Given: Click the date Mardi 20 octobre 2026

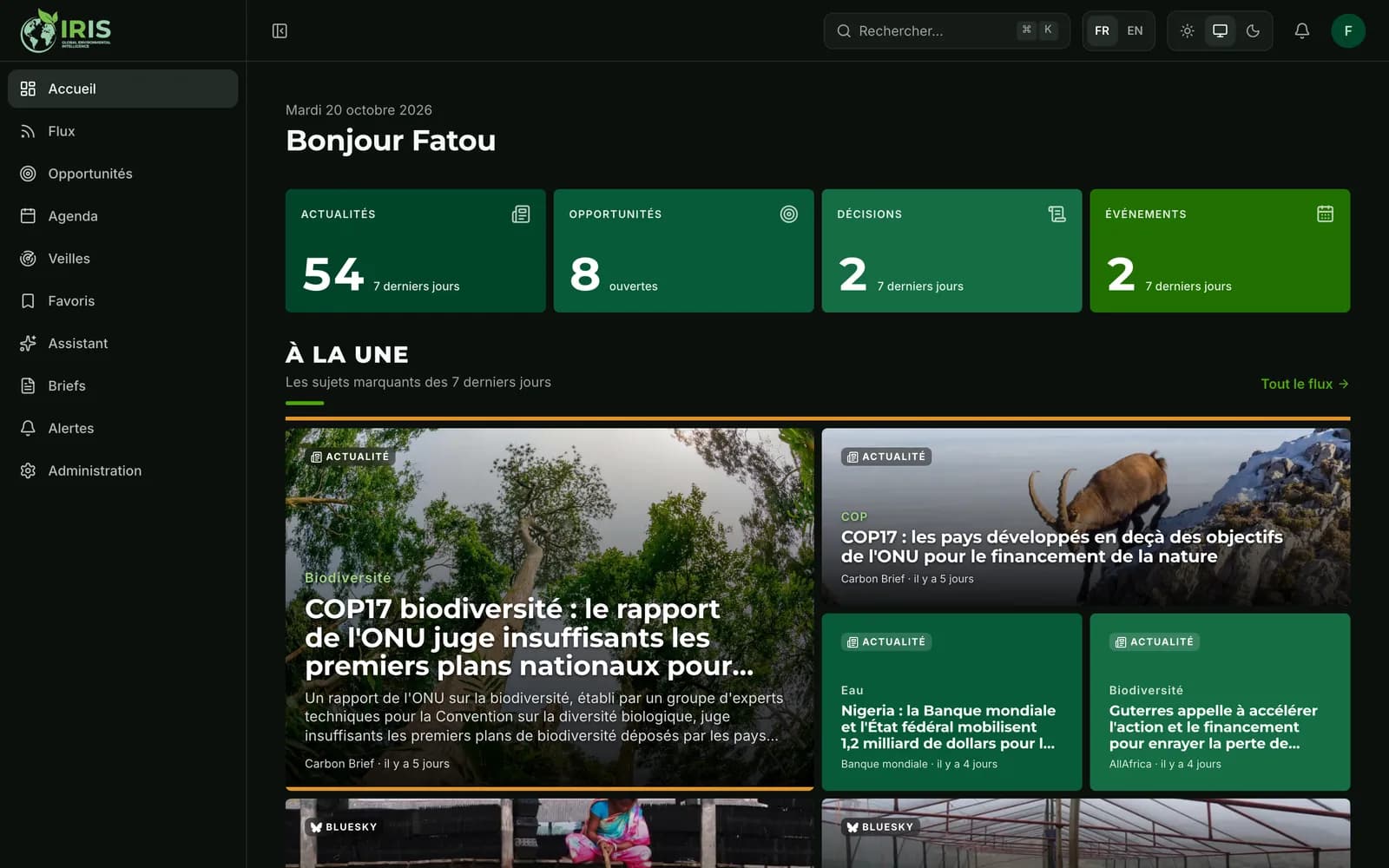Looking at the screenshot, I should click(359, 110).
